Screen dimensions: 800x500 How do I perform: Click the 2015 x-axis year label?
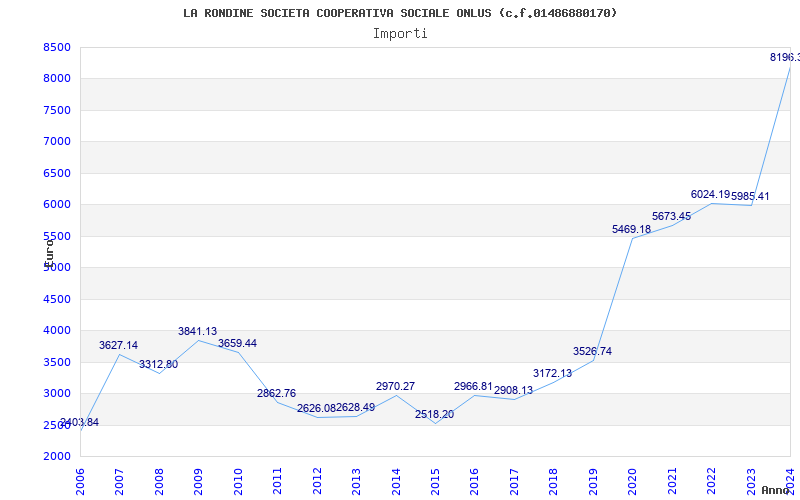[x=435, y=482]
